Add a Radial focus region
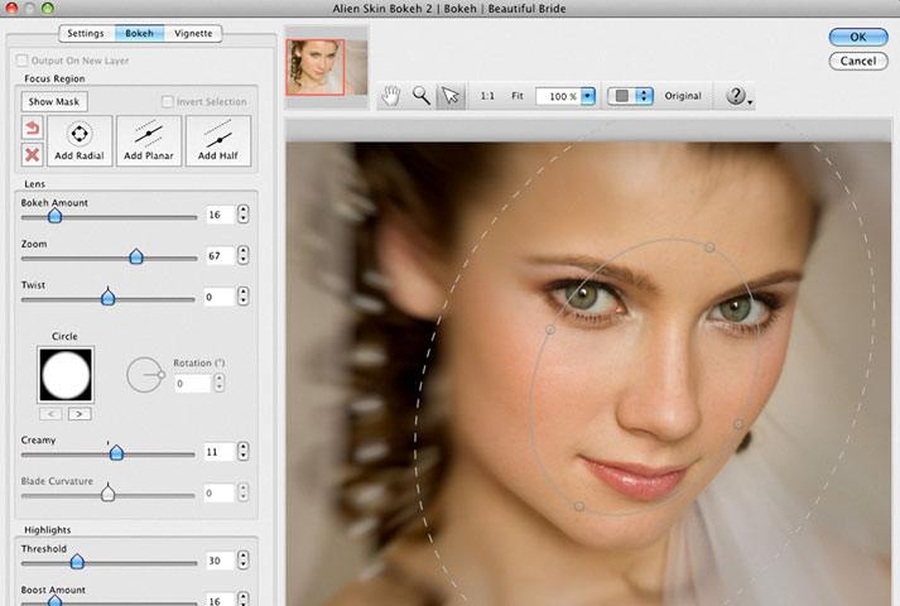 click(x=79, y=141)
